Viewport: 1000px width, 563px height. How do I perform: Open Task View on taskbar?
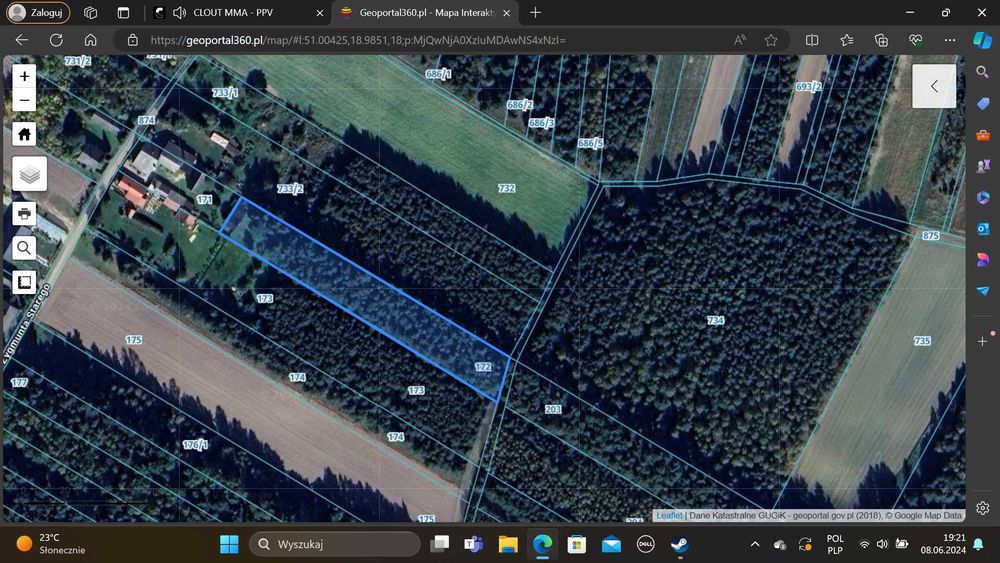[439, 544]
